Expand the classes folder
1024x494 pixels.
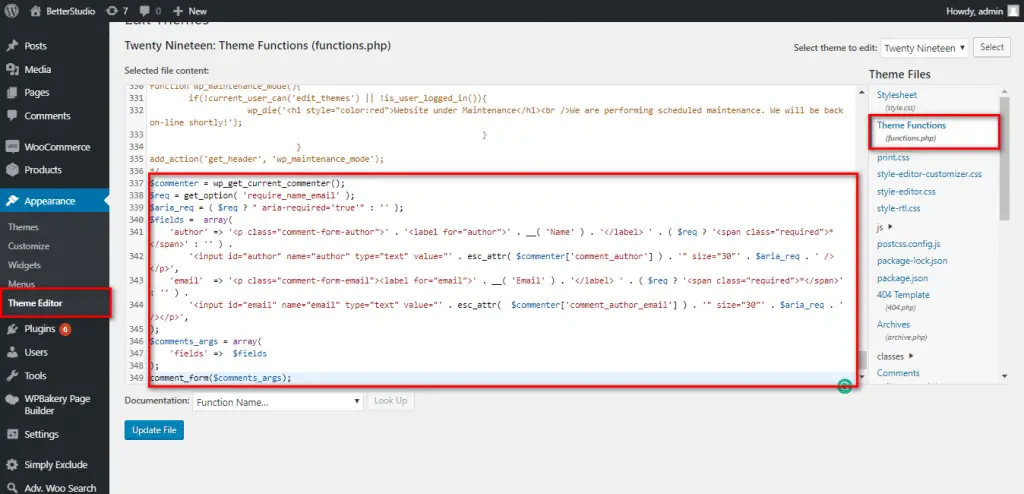tap(895, 356)
